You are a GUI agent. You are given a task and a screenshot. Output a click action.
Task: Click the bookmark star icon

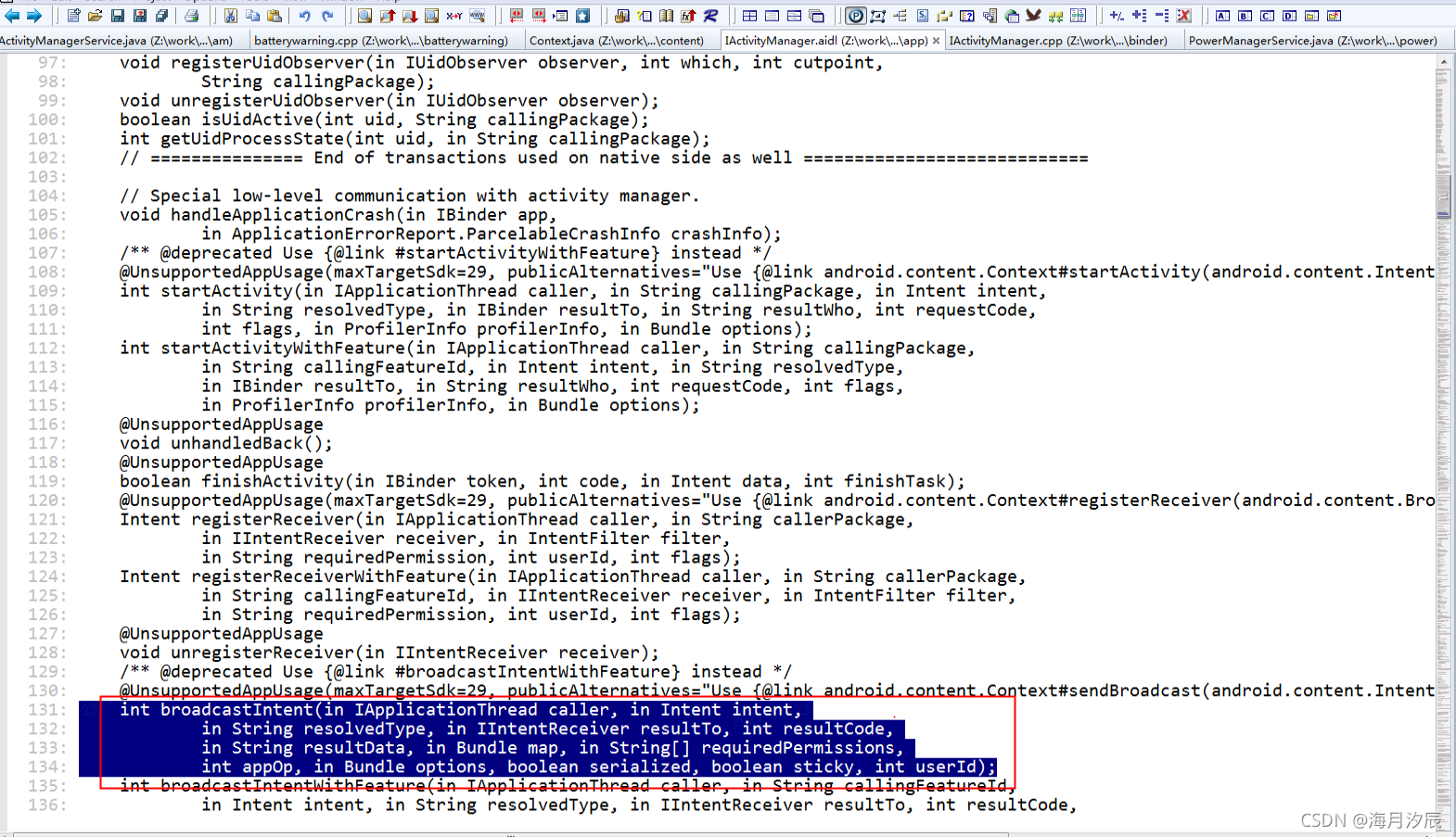(582, 16)
